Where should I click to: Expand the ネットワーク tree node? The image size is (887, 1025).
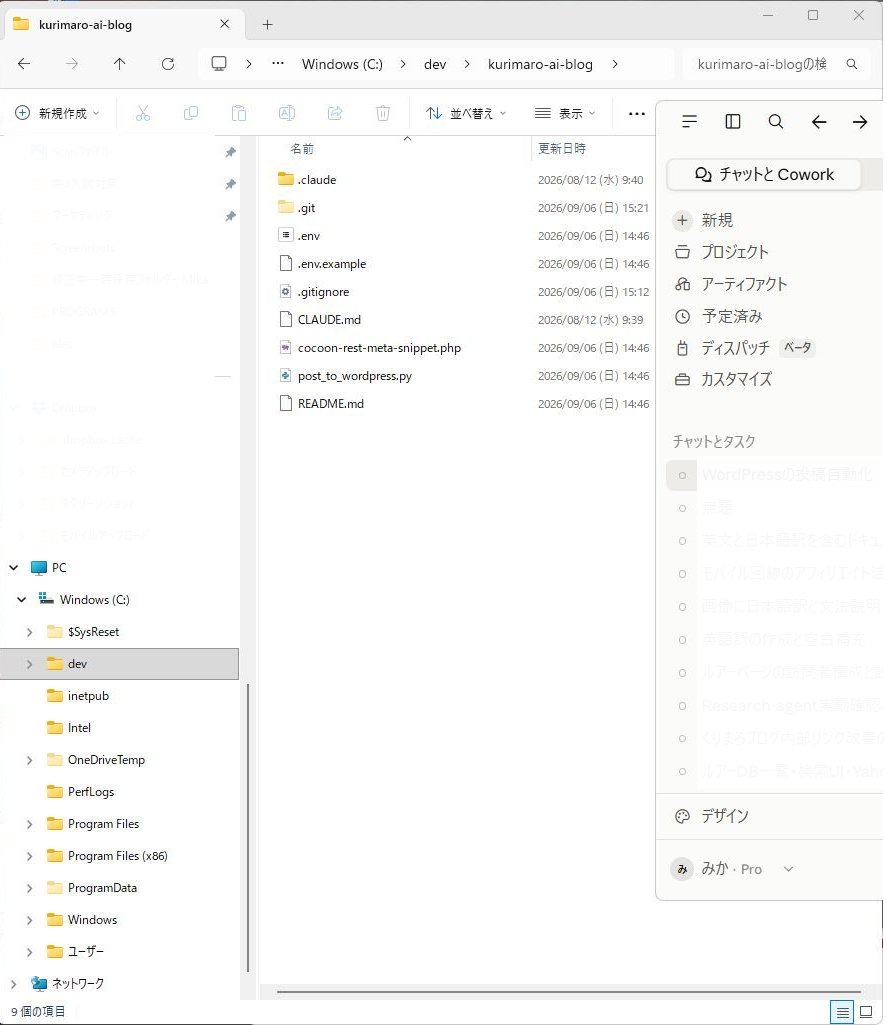point(14,983)
